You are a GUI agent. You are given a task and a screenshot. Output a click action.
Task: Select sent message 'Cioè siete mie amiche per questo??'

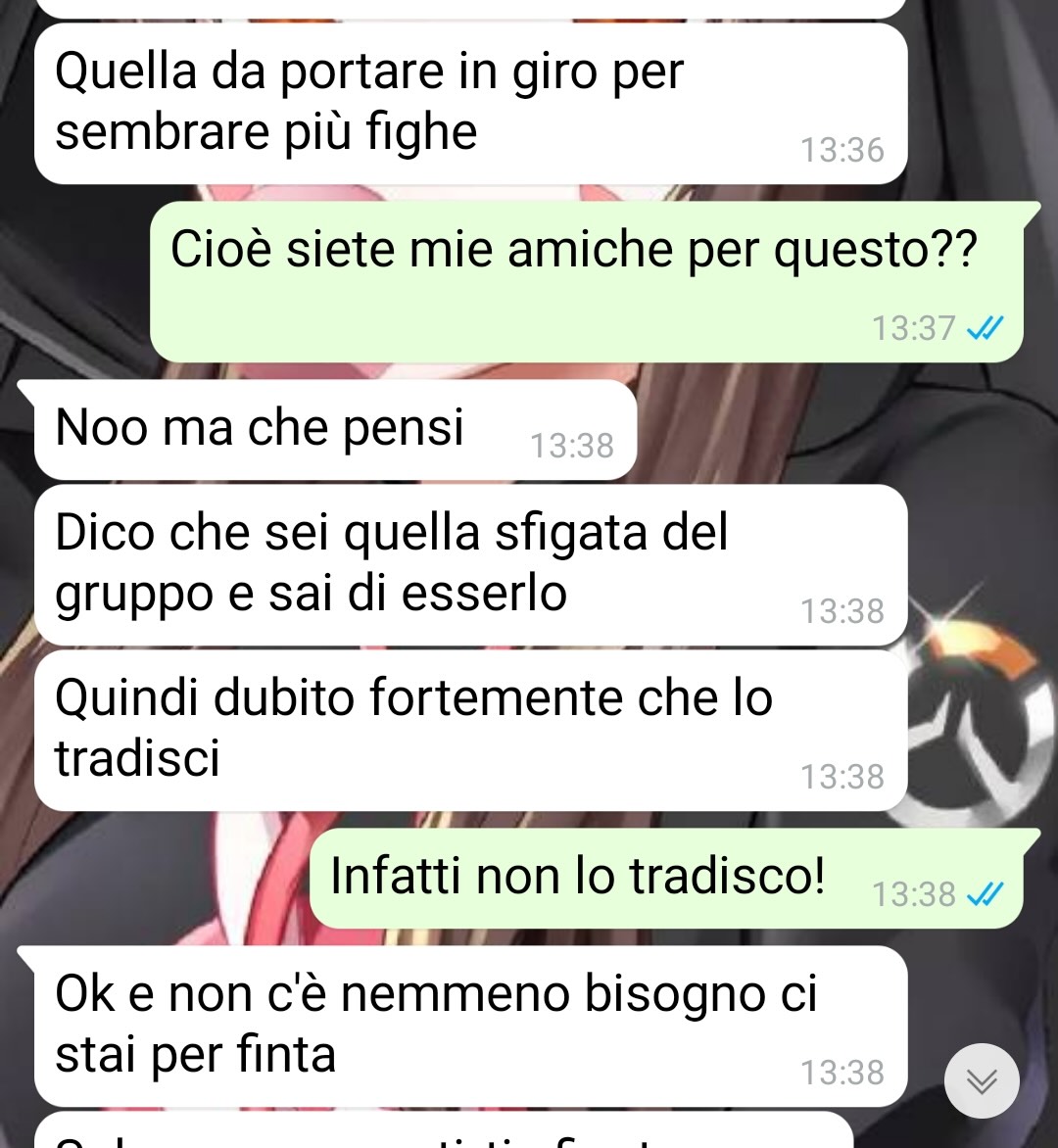[587, 282]
